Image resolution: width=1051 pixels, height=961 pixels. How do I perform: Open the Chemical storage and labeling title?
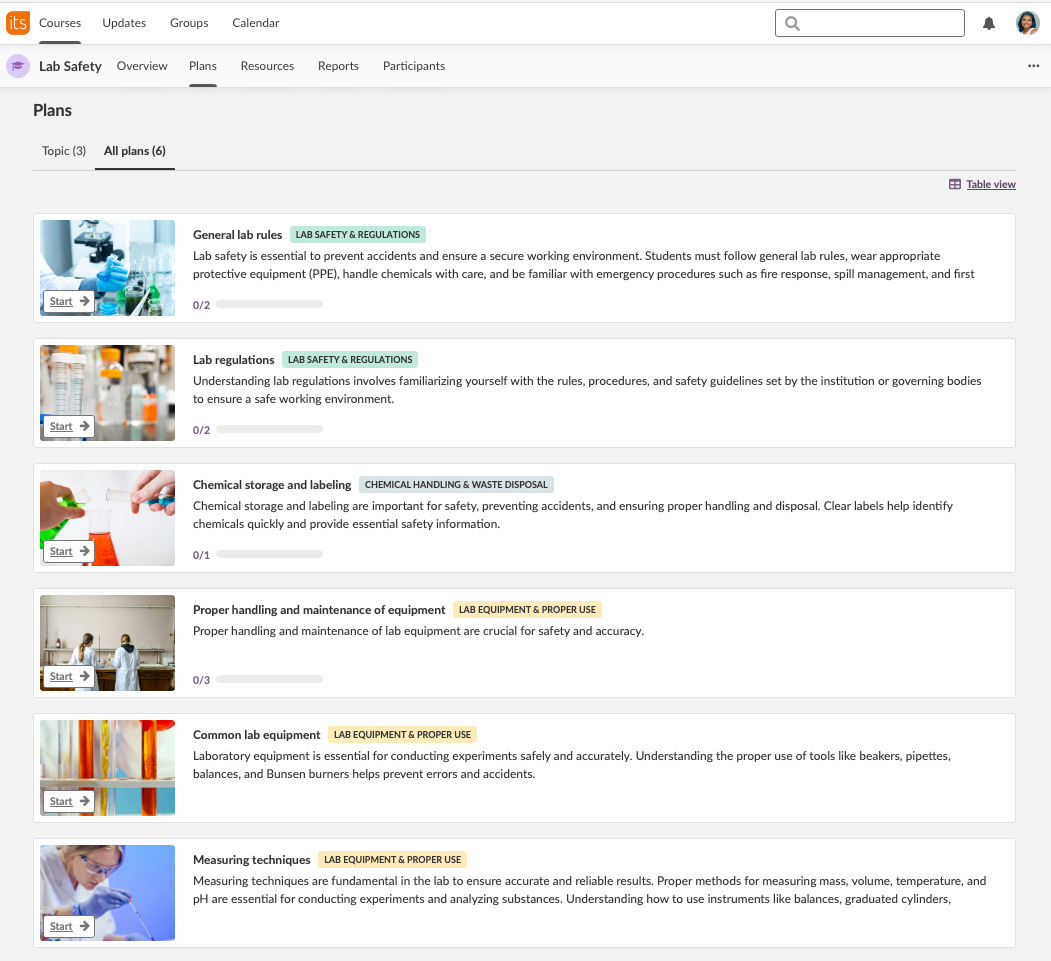(x=272, y=485)
